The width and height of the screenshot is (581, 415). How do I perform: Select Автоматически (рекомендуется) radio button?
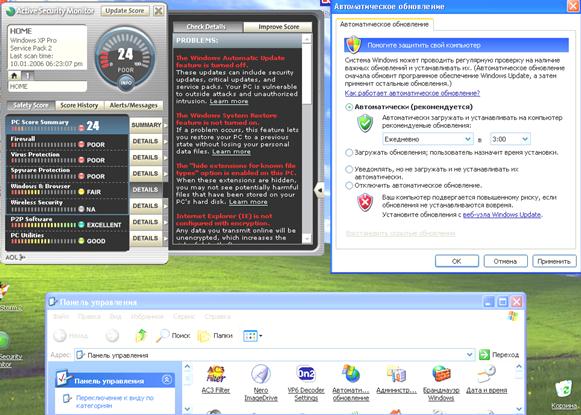349,107
